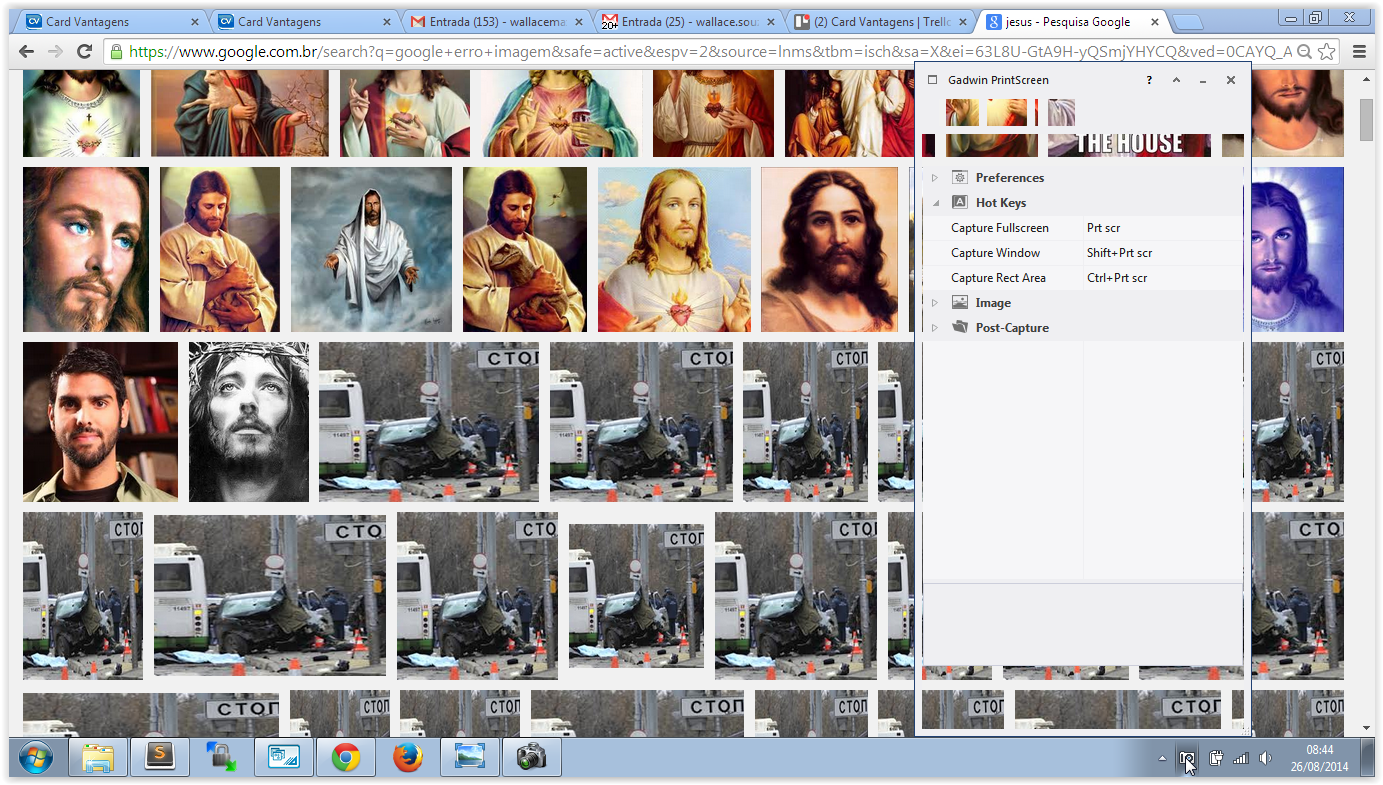Click the Preferences gear icon
Viewport: 1383px width, 785px height.
960,177
